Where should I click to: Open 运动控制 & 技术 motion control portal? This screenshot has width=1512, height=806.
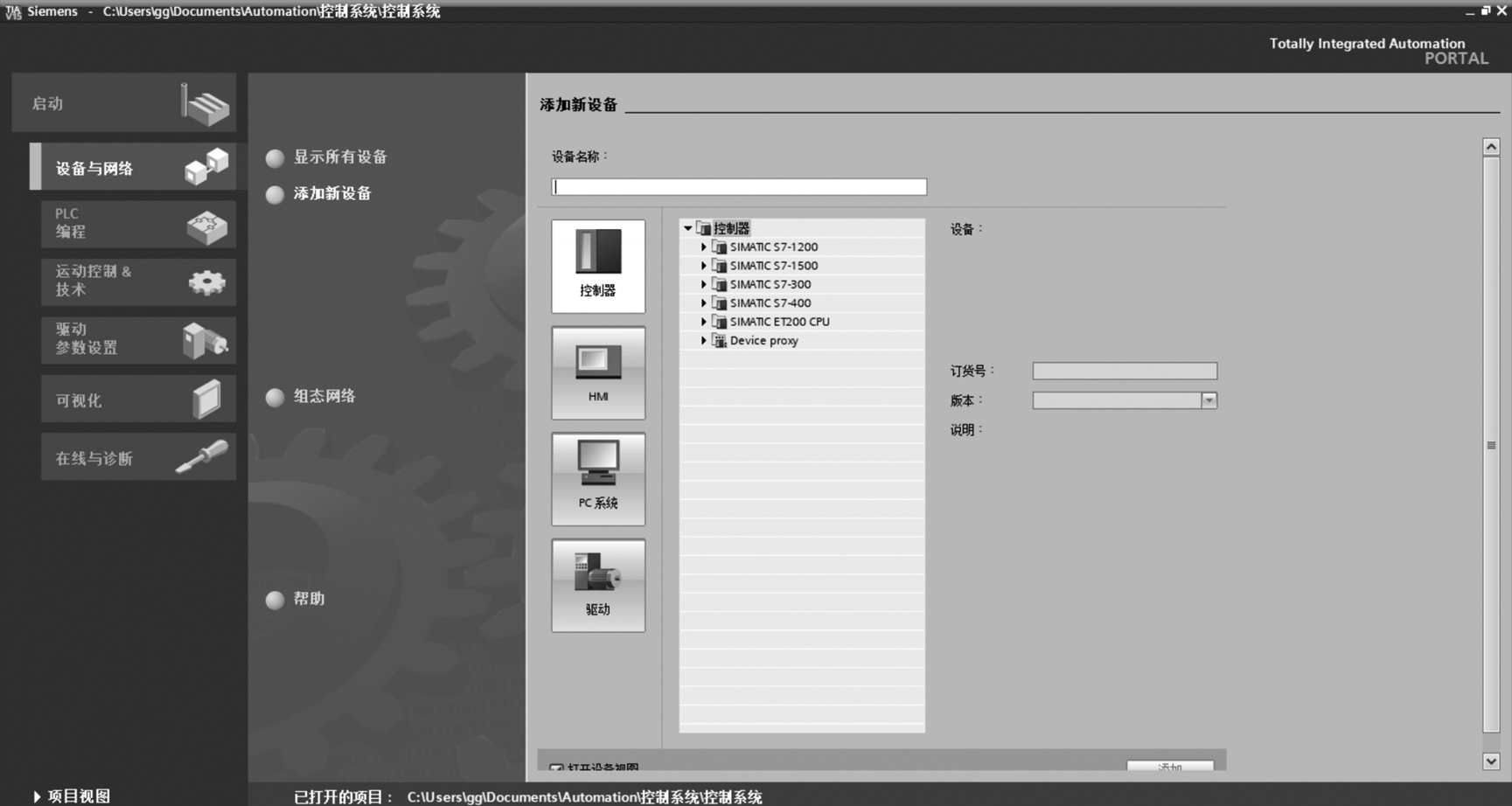138,281
